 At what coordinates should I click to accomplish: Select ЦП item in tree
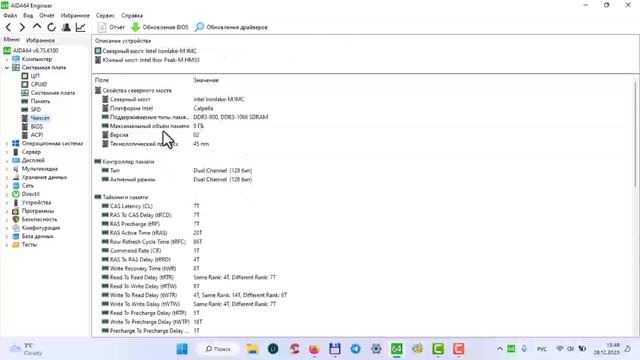35,76
